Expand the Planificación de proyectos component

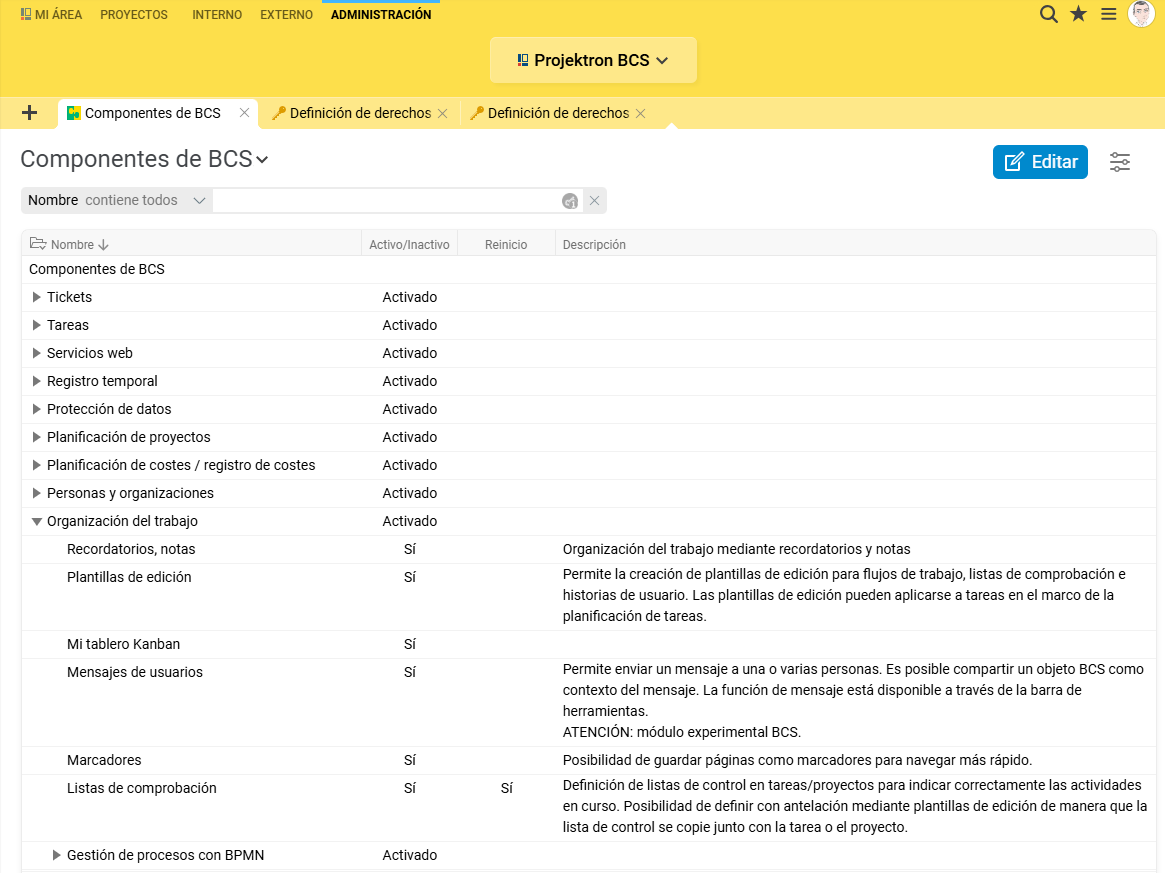36,437
